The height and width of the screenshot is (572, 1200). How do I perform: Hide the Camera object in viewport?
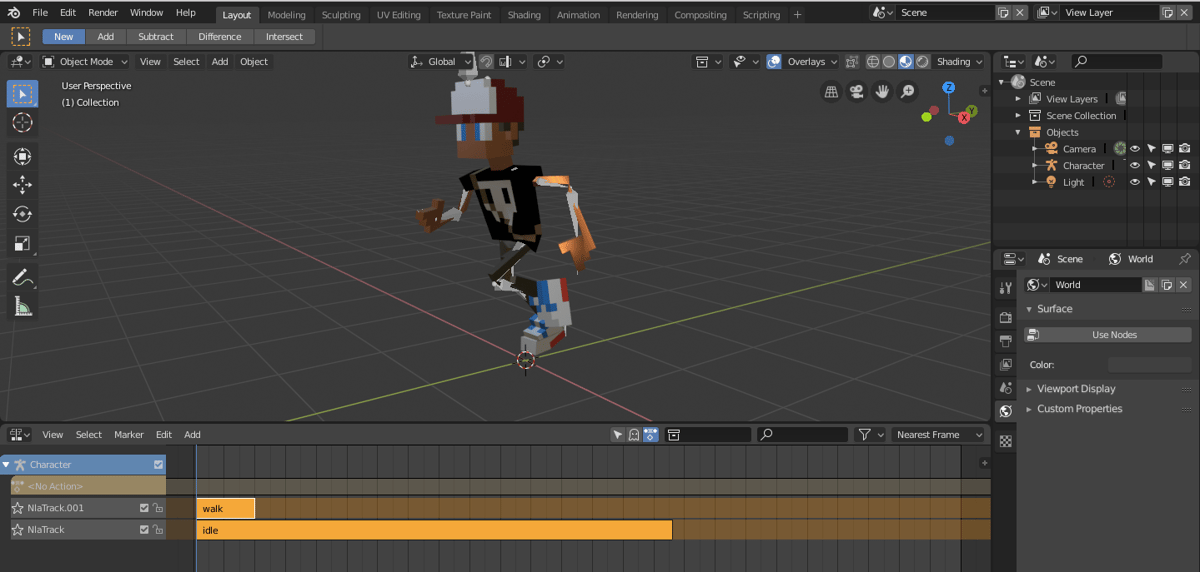[1135, 149]
